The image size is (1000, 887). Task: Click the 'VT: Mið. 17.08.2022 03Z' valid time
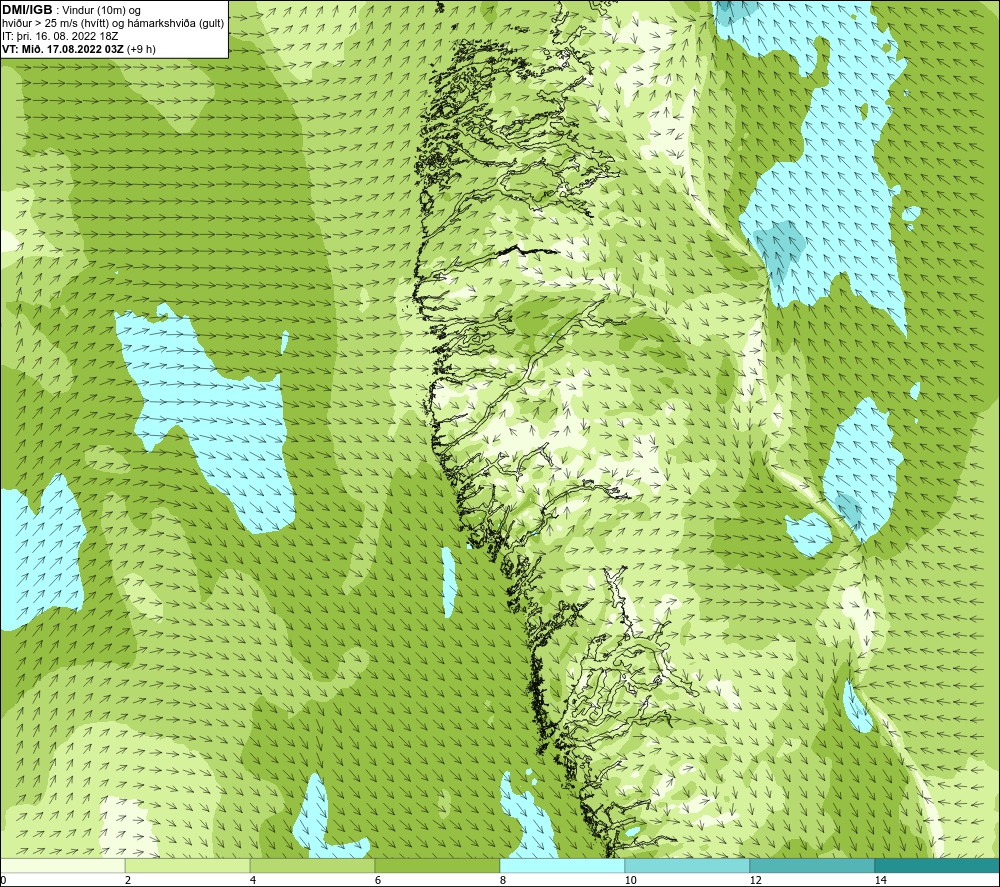63,49
